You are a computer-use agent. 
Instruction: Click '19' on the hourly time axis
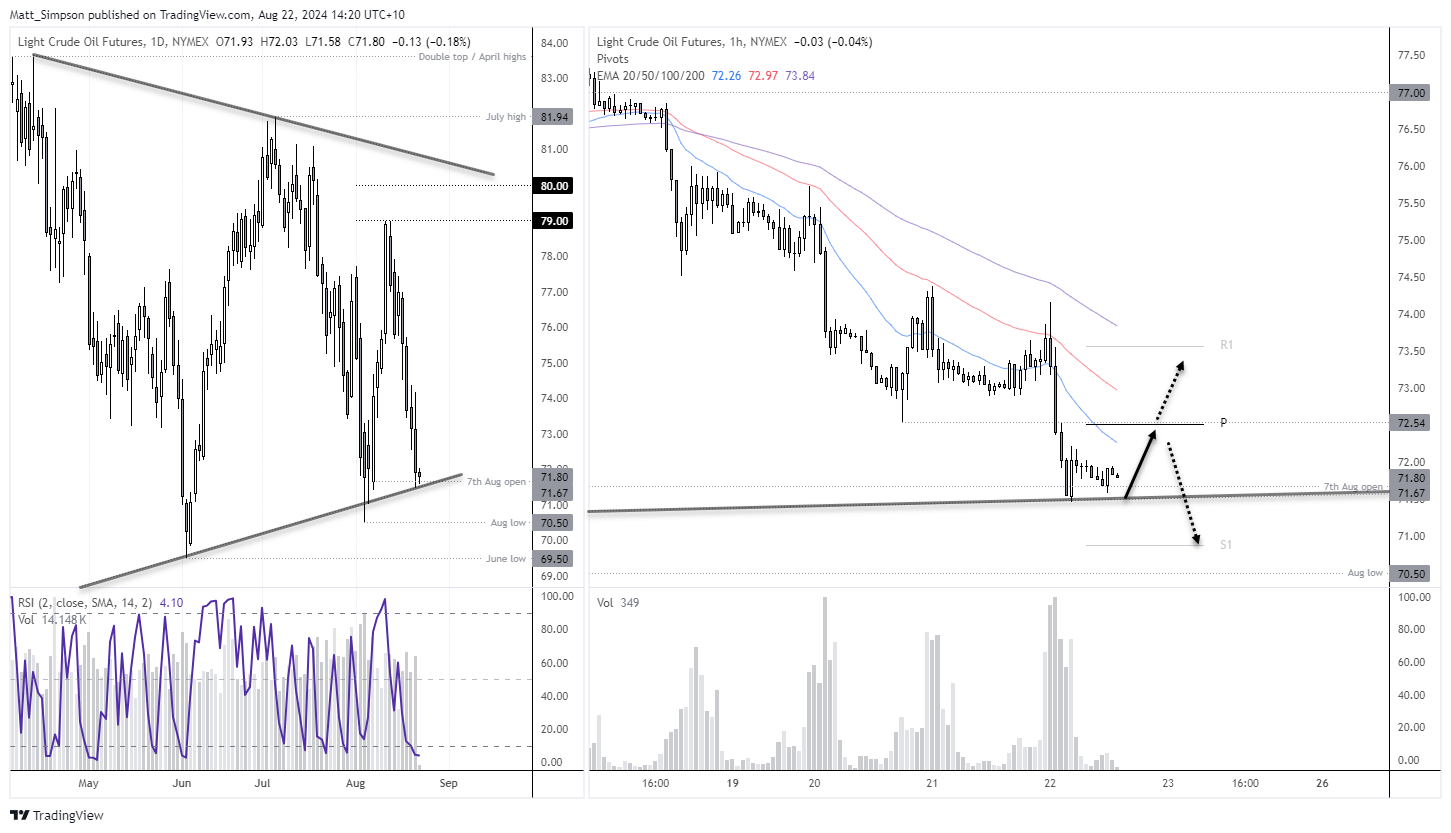click(x=733, y=784)
